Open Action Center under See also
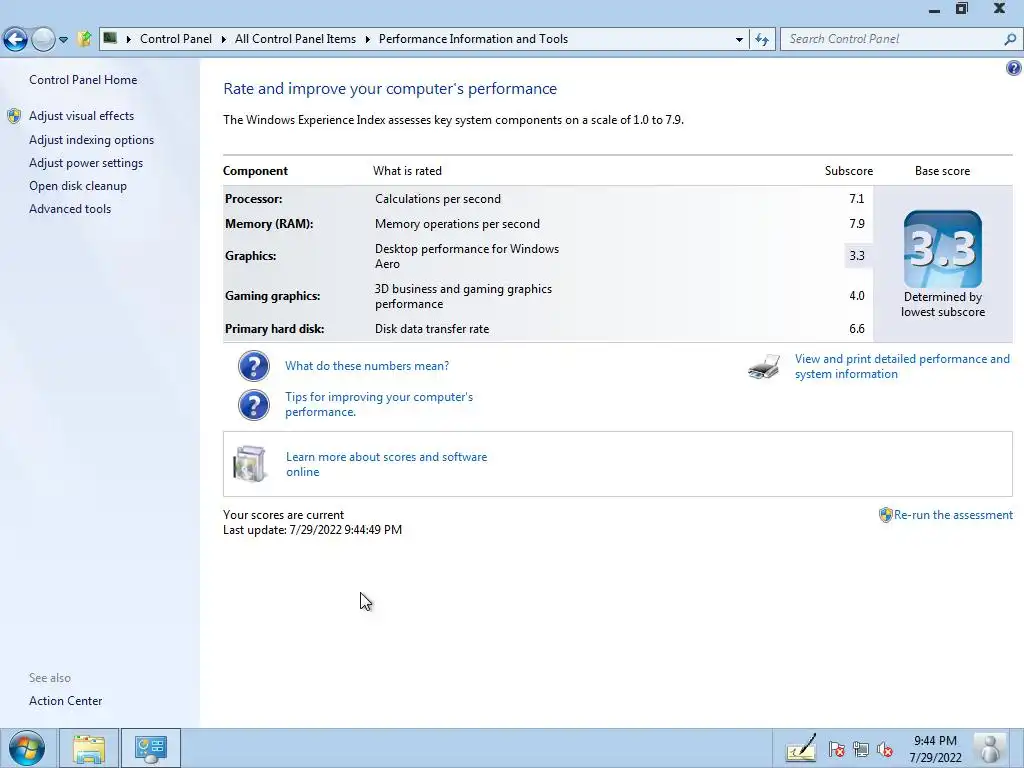Viewport: 1024px width, 768px height. coord(65,701)
